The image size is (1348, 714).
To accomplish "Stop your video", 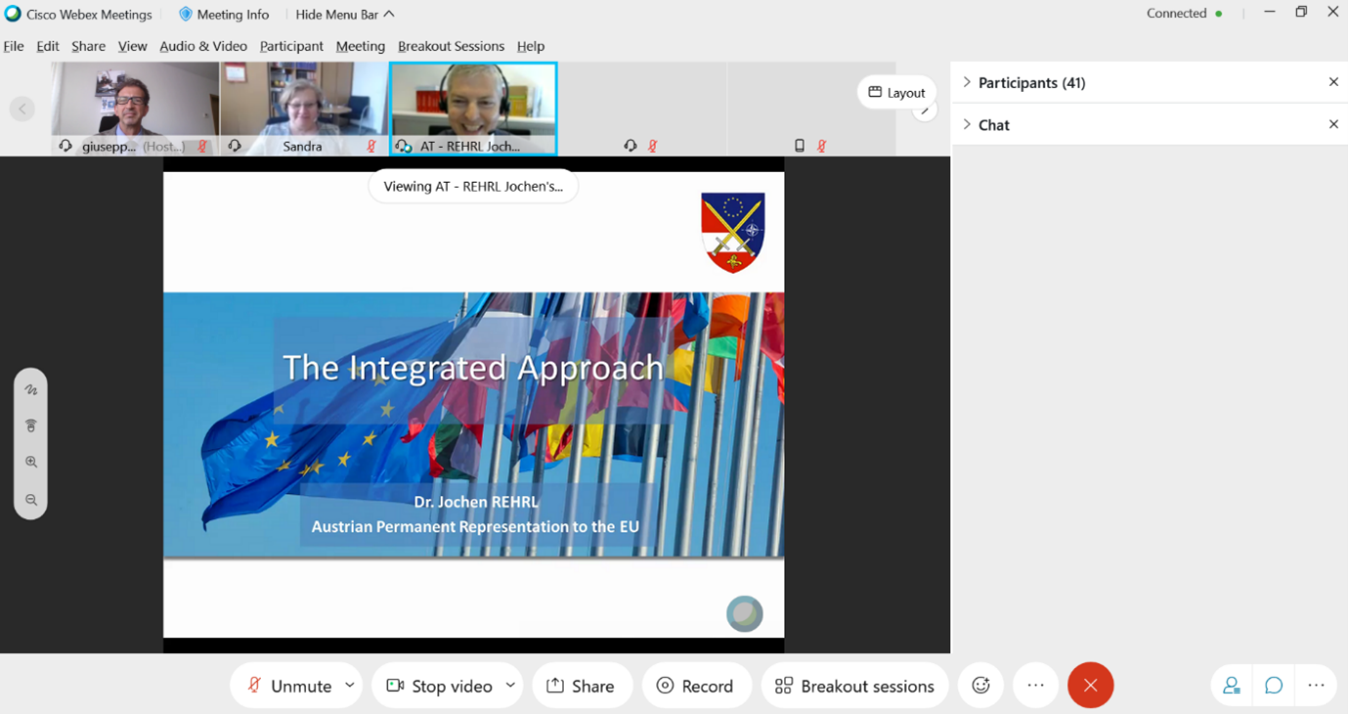I will click(x=438, y=686).
